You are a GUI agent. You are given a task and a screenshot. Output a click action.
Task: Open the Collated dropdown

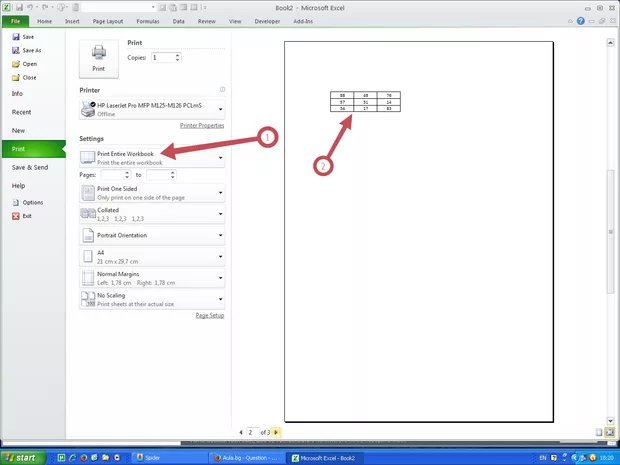(x=152, y=214)
